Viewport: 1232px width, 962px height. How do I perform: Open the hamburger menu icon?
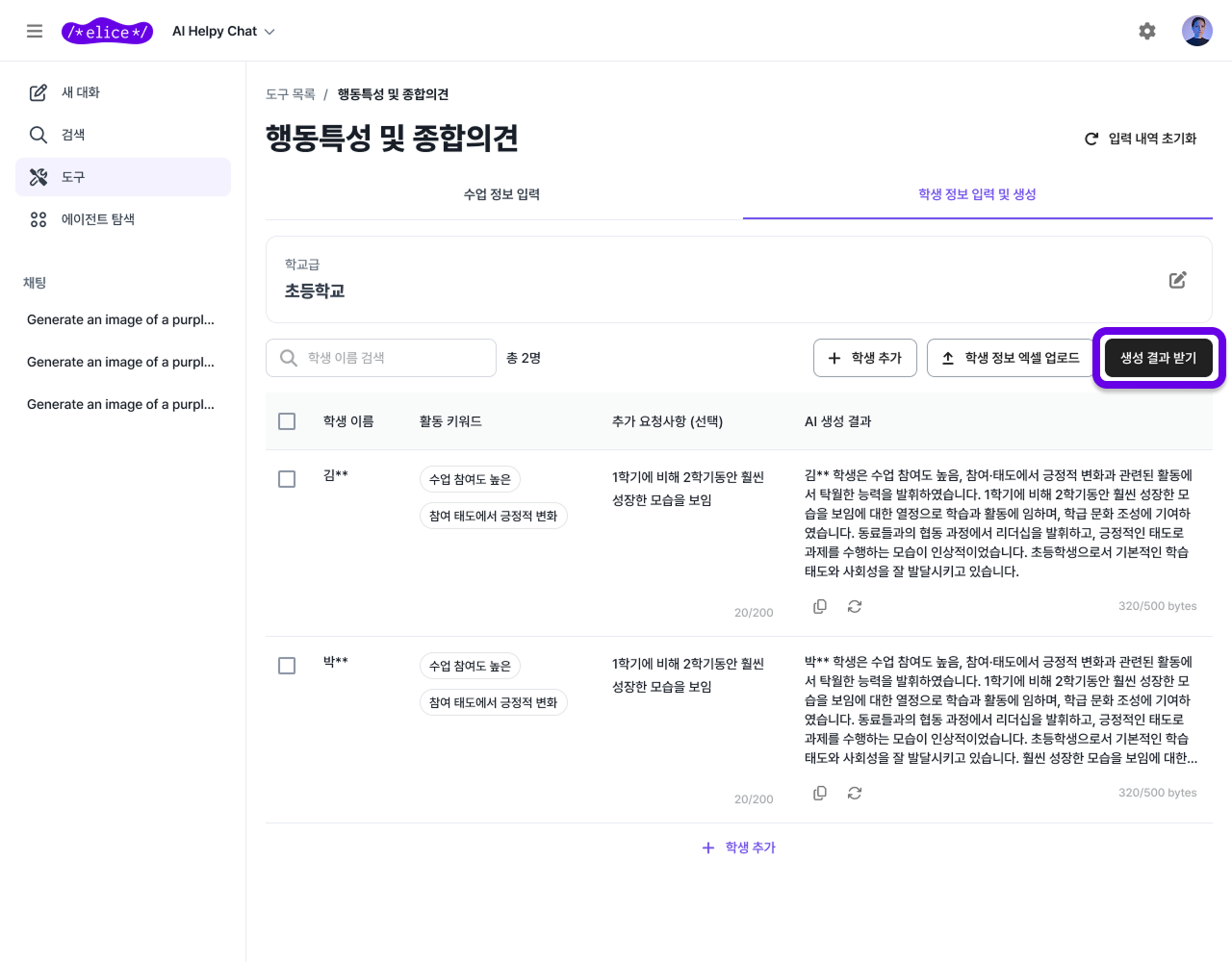click(35, 31)
